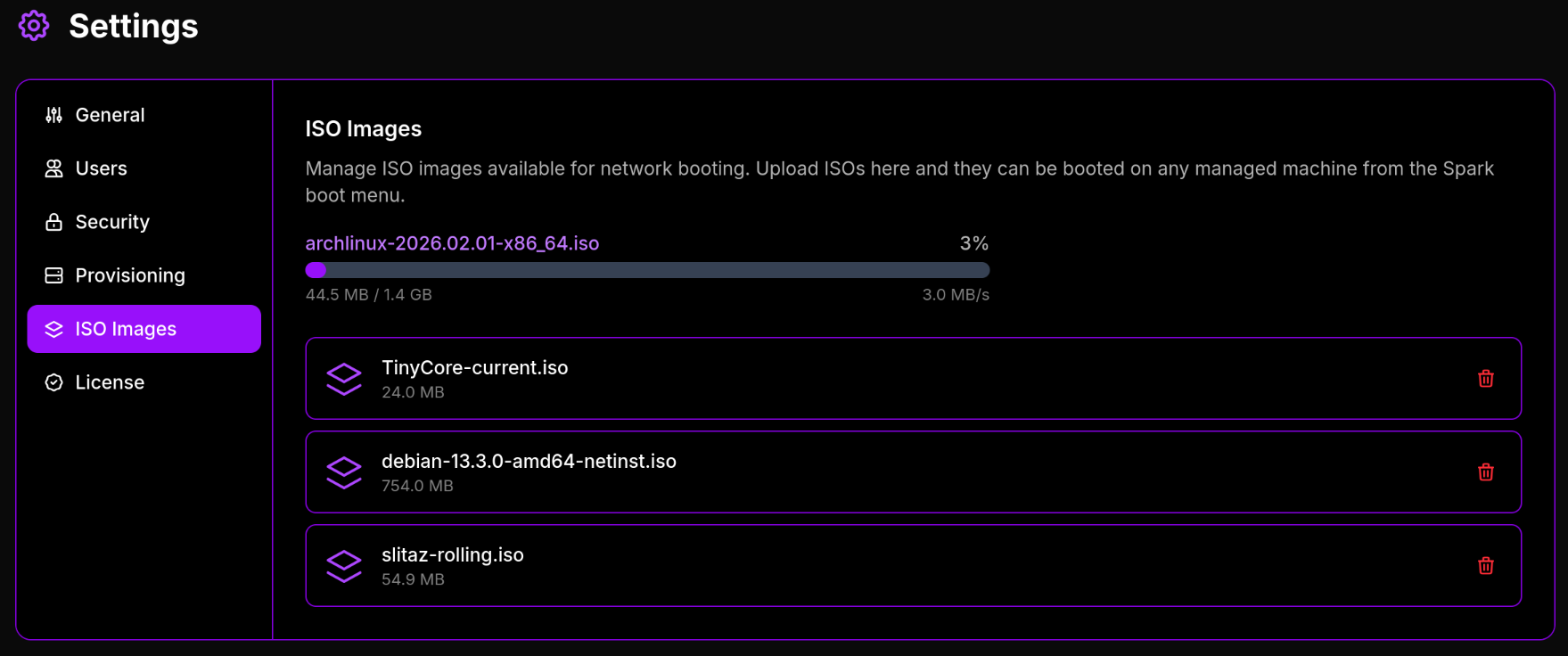Click the layers icon beside TinyCore-current.iso
Image resolution: width=1568 pixels, height=656 pixels.
coord(344,378)
